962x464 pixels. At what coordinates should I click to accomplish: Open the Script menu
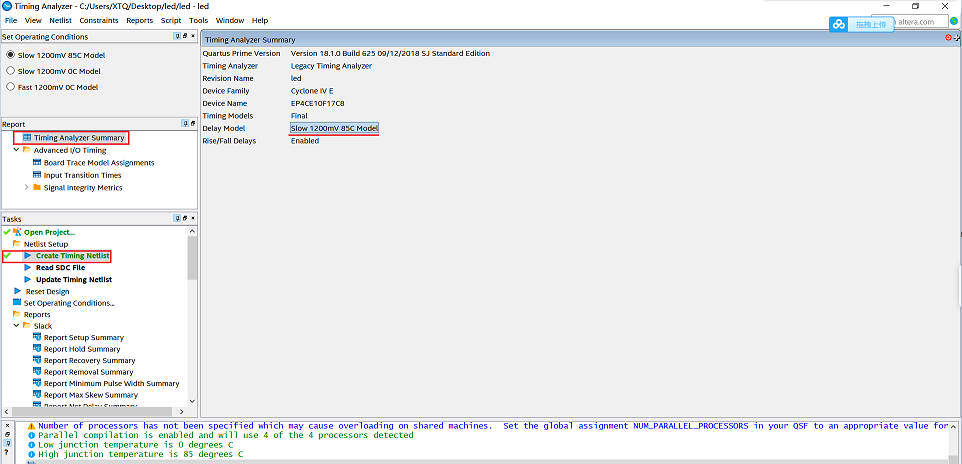point(171,20)
